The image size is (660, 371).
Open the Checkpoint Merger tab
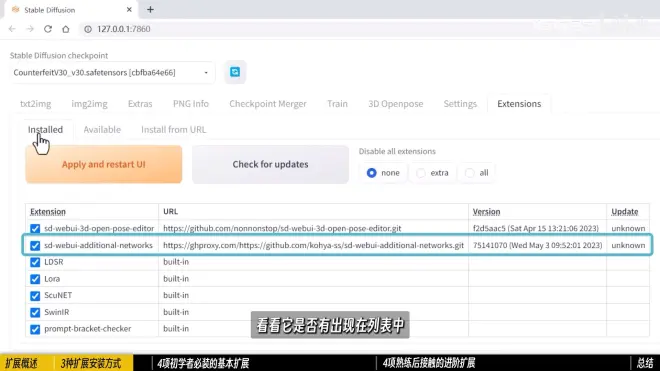[268, 104]
